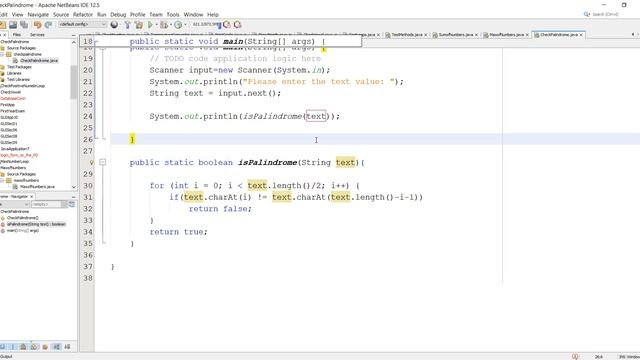This screenshot has height=360, width=640.
Task: Collapse the isPalindrome method fold marker
Action: pyautogui.click(x=102, y=162)
